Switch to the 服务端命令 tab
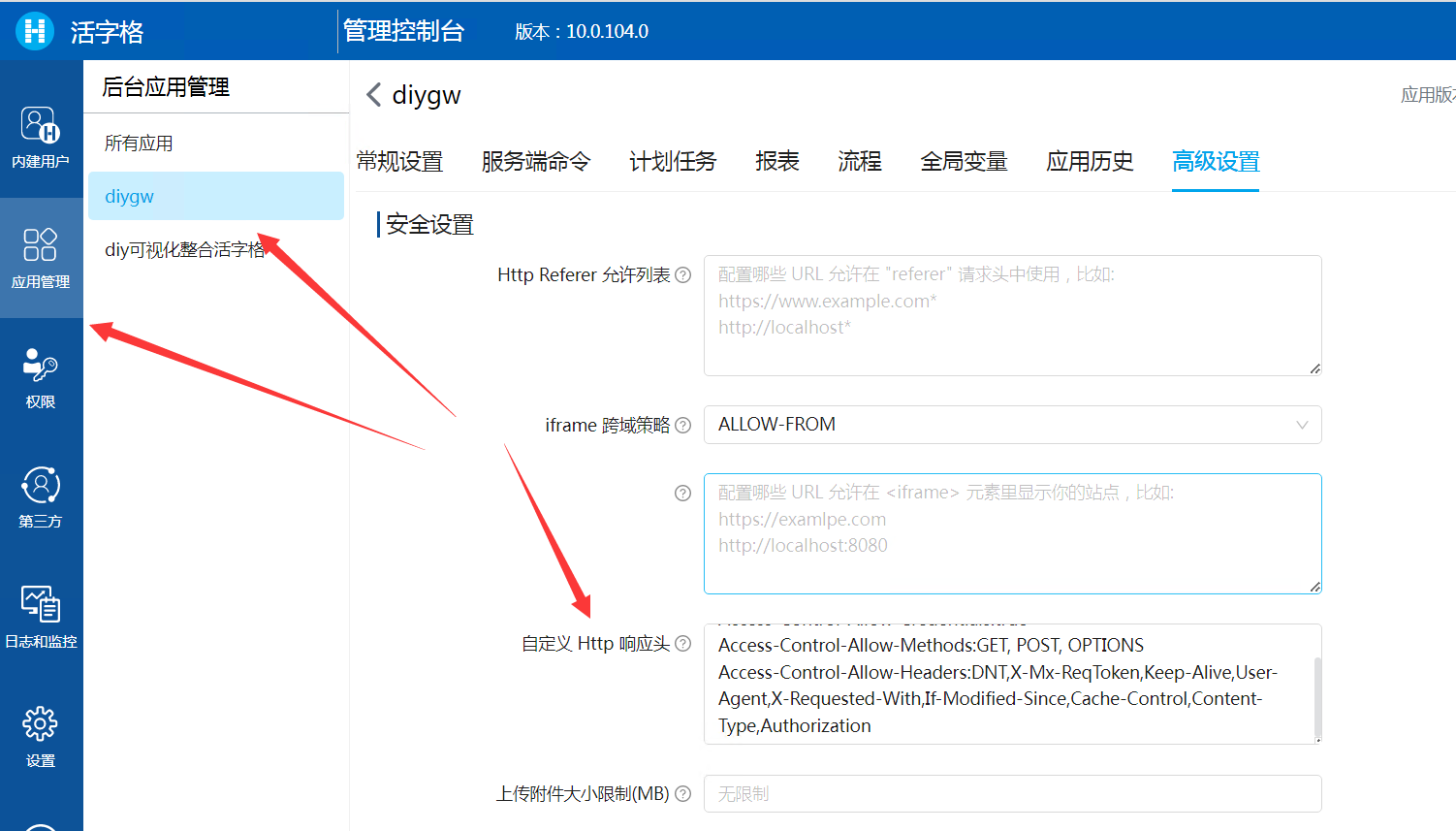The image size is (1456, 831). pyautogui.click(x=536, y=161)
